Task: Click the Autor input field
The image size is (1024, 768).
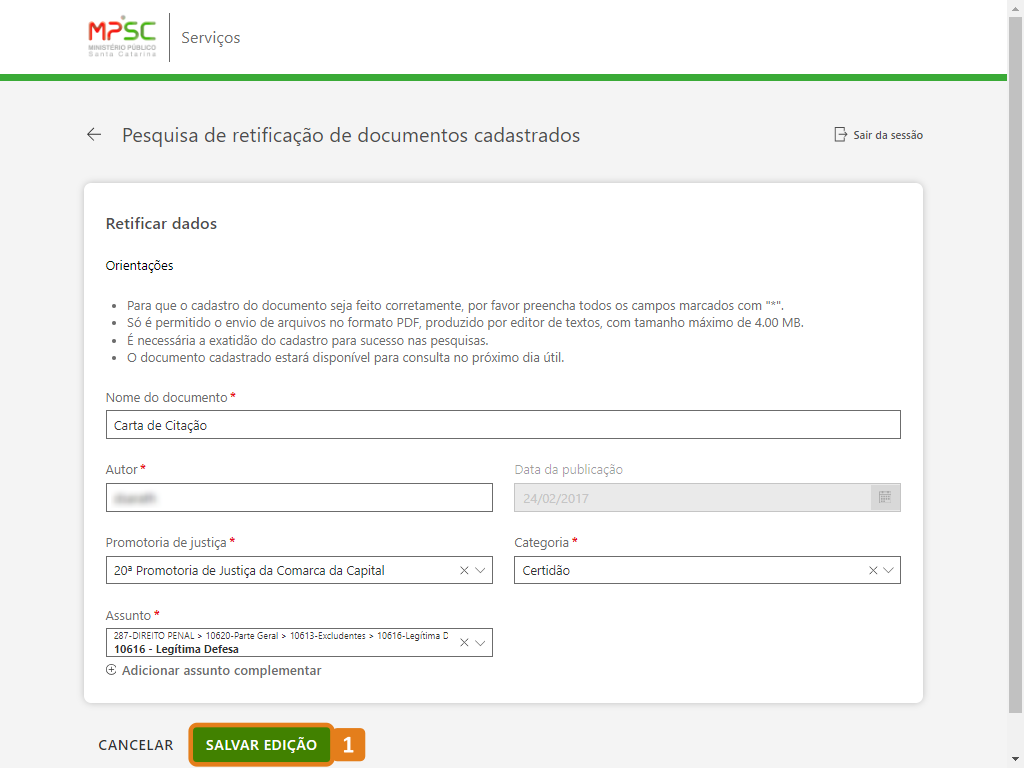Action: click(298, 497)
